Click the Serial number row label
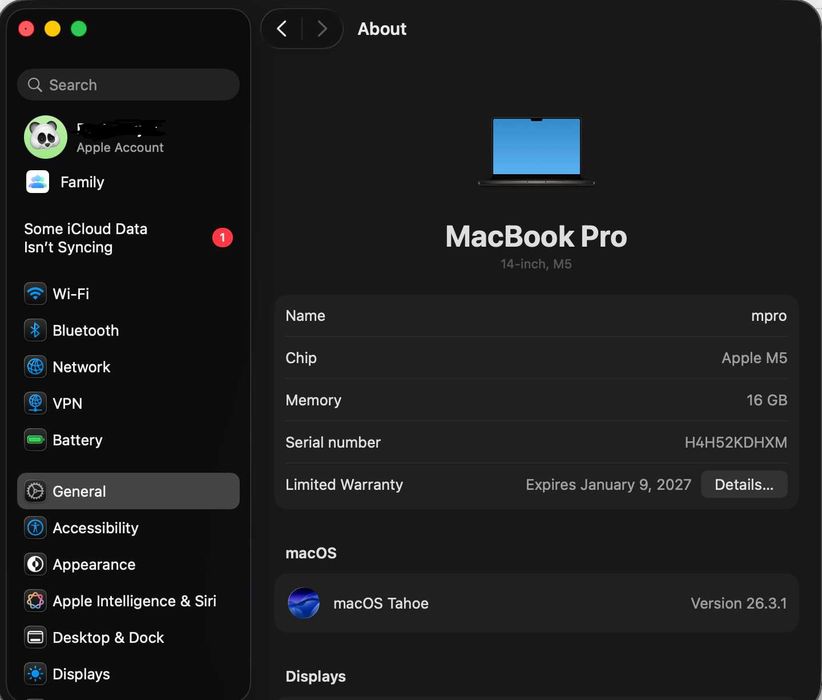 tap(333, 442)
